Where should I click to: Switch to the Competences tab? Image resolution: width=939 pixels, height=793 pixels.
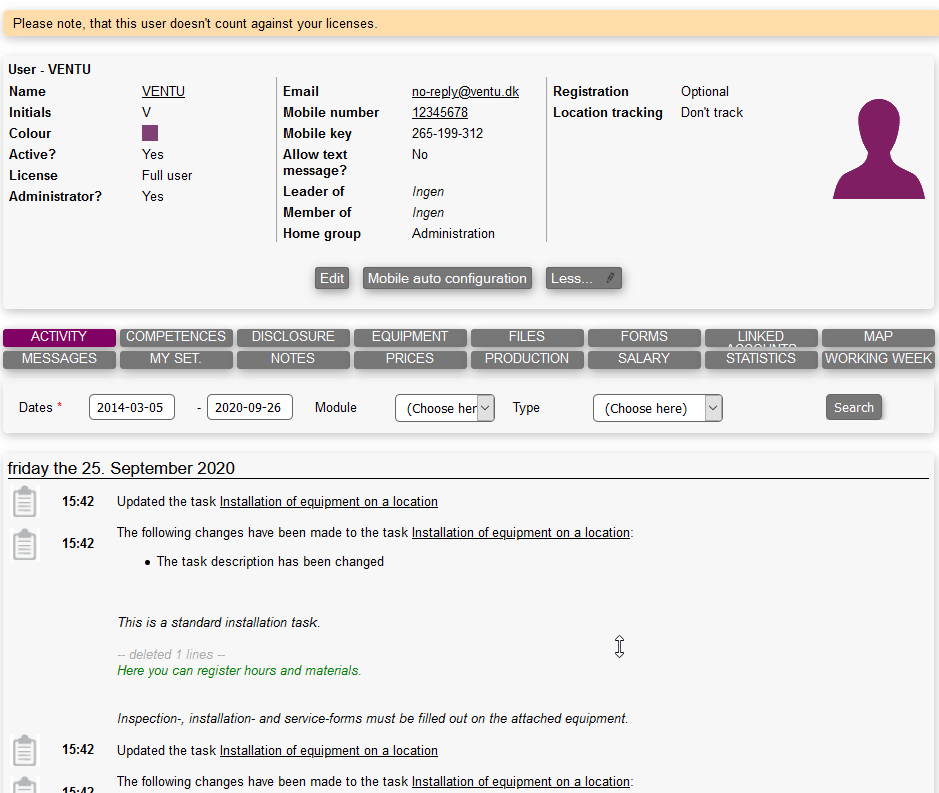[x=176, y=337]
